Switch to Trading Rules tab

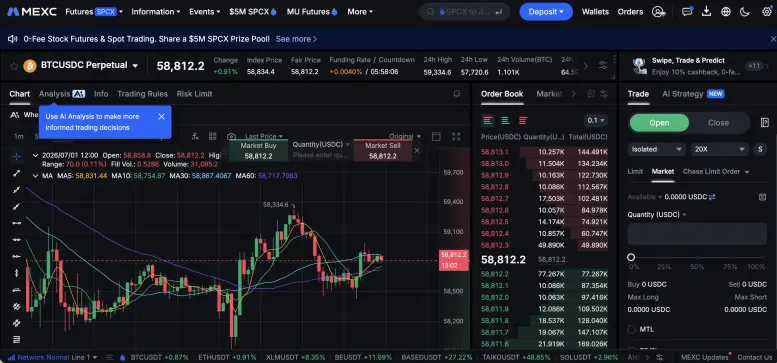point(142,94)
